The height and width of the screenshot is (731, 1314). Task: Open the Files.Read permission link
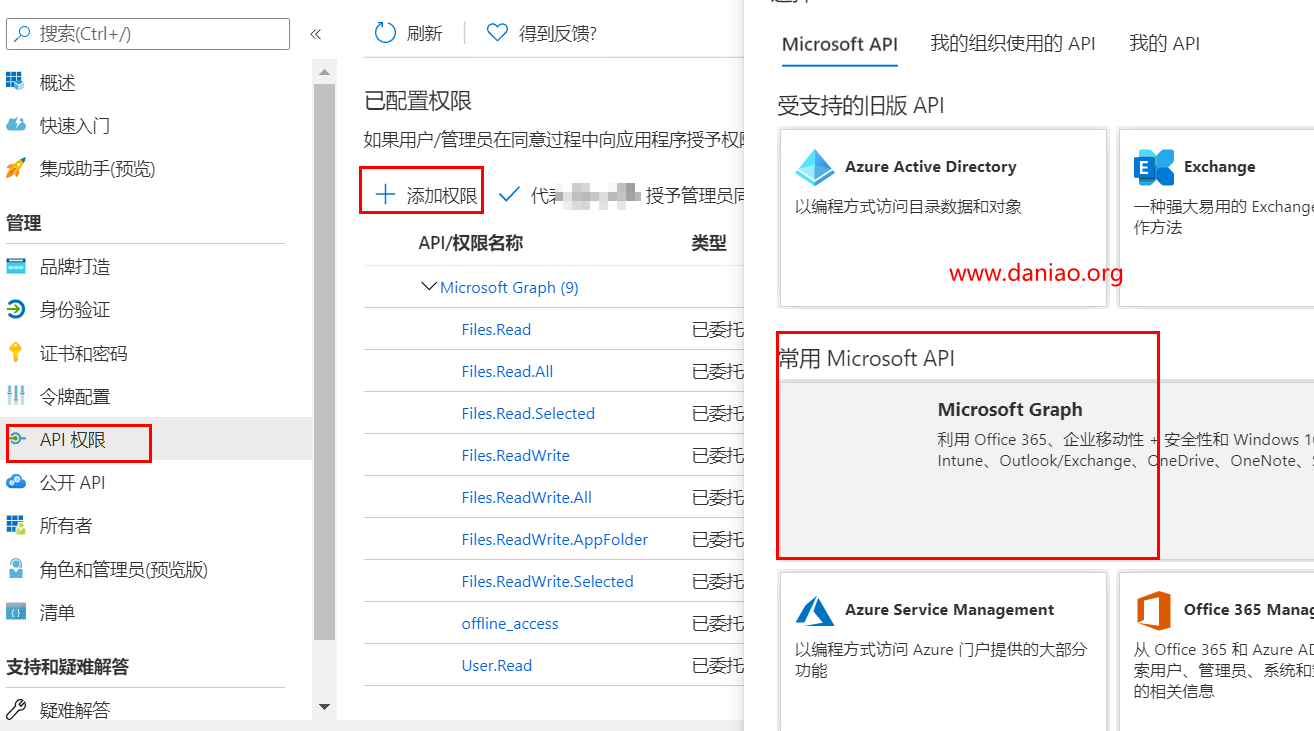click(x=496, y=329)
